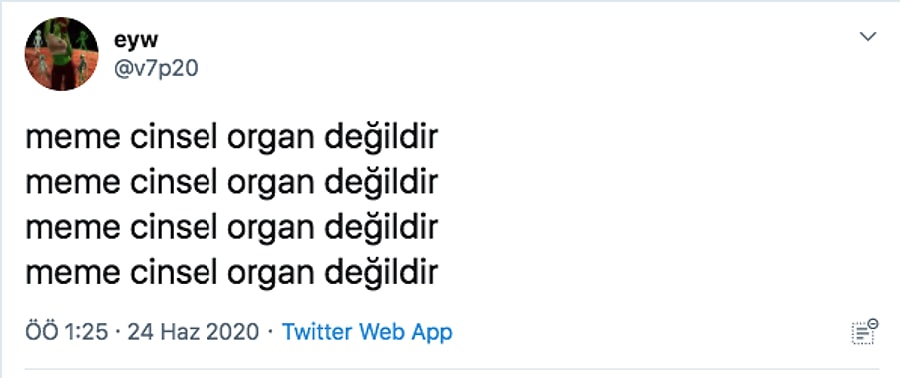Screen dimensions: 900x378
Task: Click "değildir" in the last tweet line
Action: tap(382, 272)
